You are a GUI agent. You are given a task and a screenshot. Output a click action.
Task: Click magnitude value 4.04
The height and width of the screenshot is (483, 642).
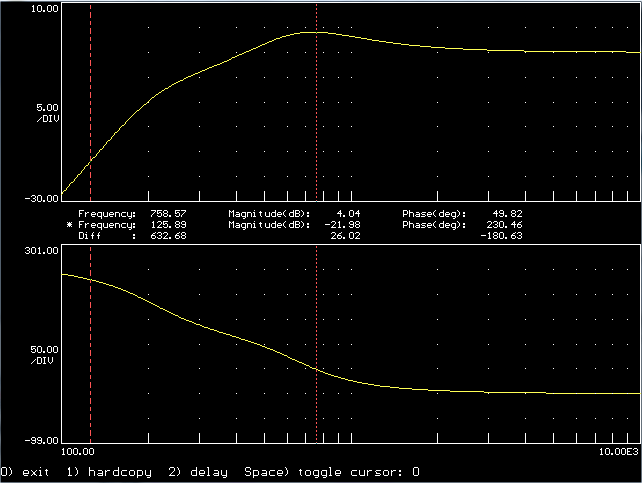pyautogui.click(x=348, y=214)
